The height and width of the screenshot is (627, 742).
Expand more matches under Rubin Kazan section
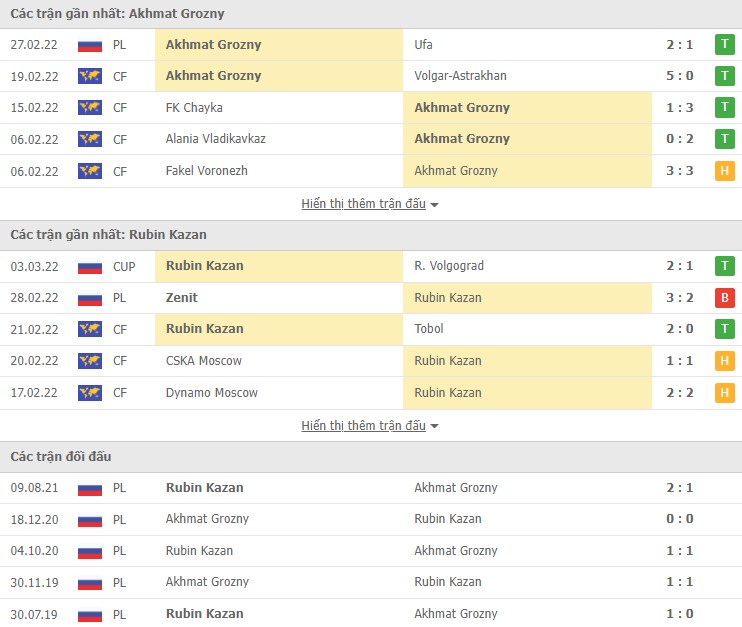point(364,426)
